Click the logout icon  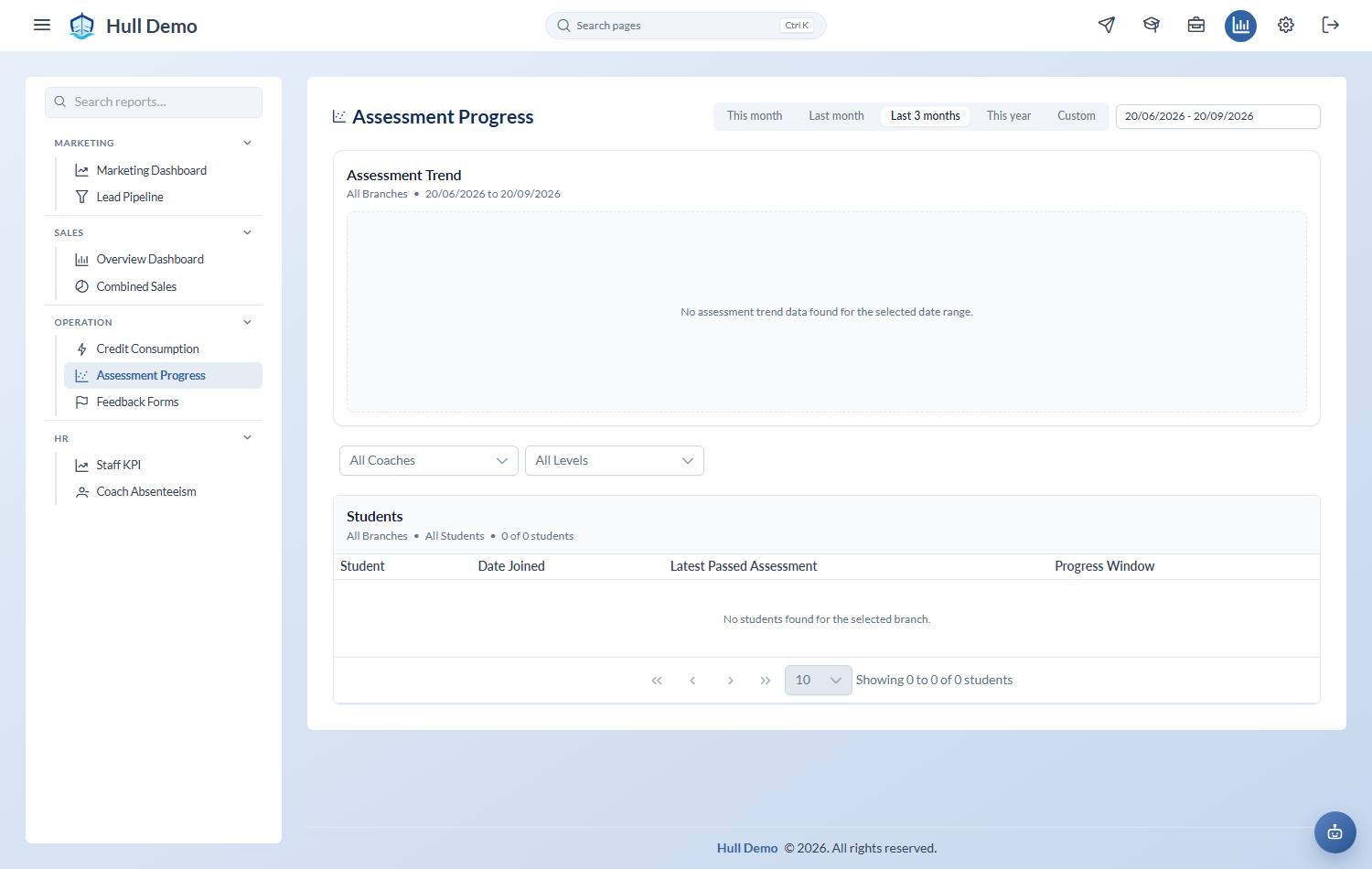pos(1331,25)
